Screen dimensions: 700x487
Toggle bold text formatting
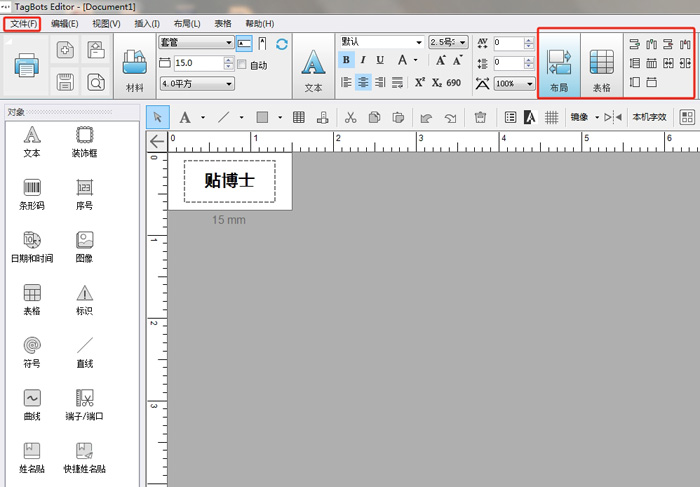point(346,60)
